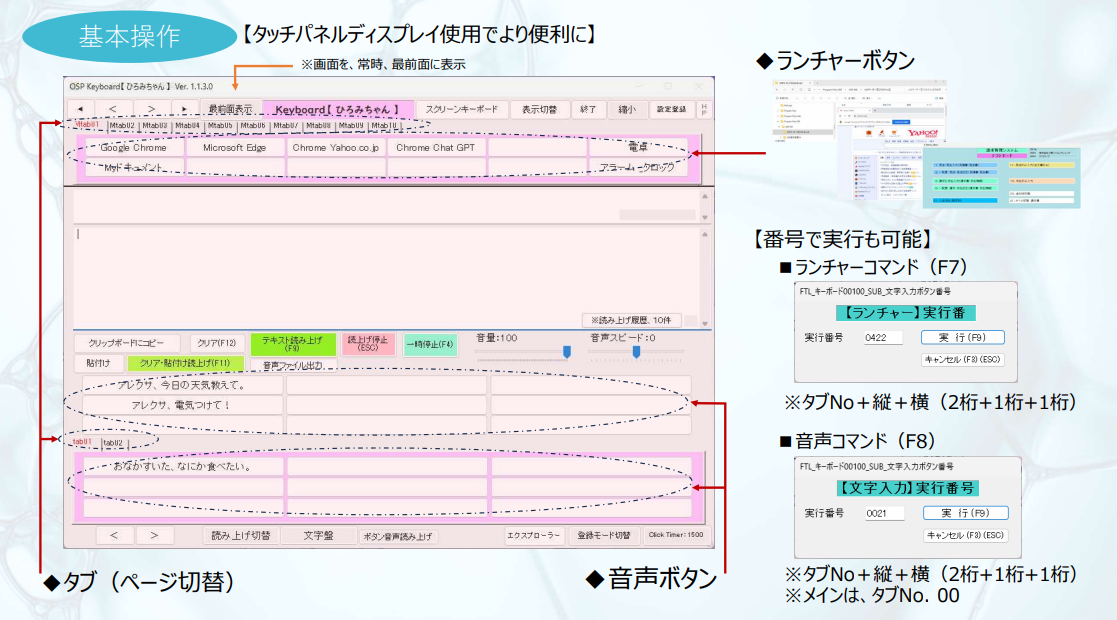
Task: Click 実行(F9) in the ランチャー実行番 dialog
Action: (962, 337)
